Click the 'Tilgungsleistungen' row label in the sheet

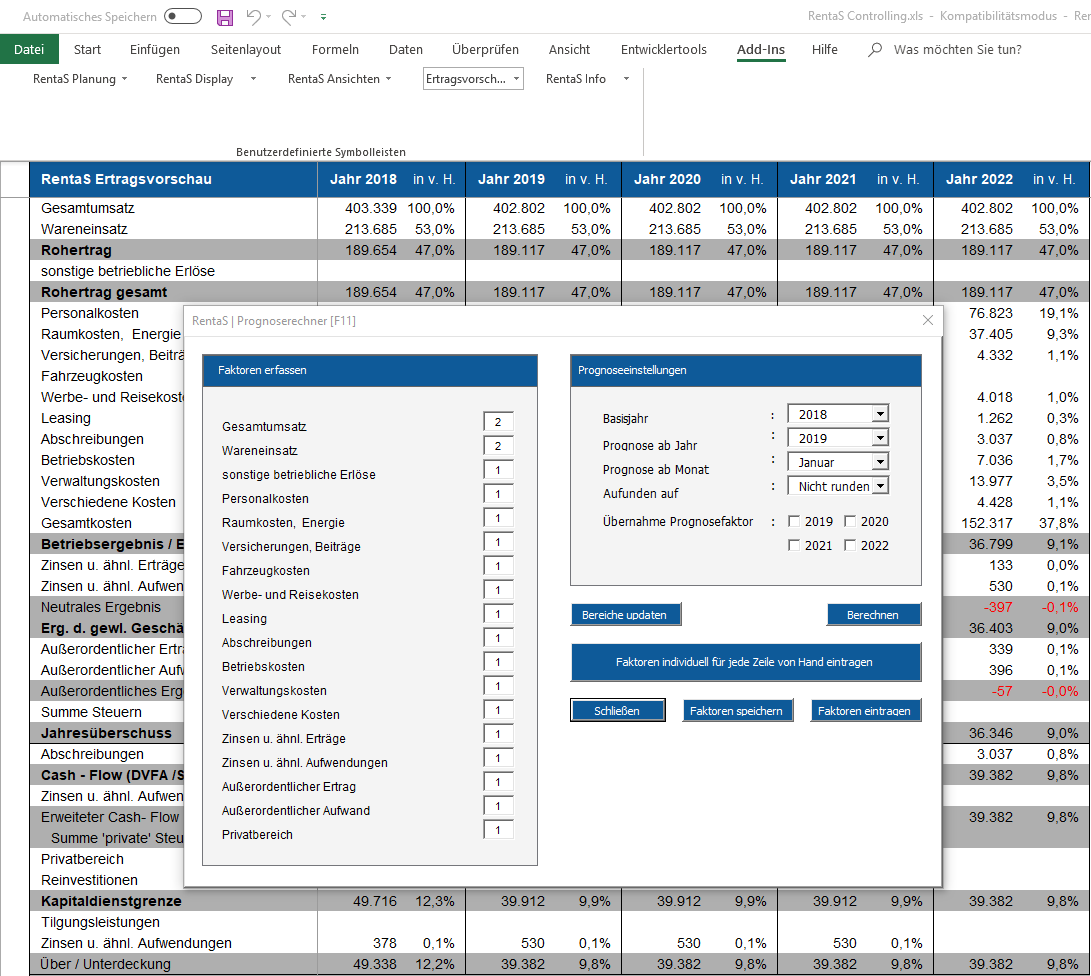100,922
